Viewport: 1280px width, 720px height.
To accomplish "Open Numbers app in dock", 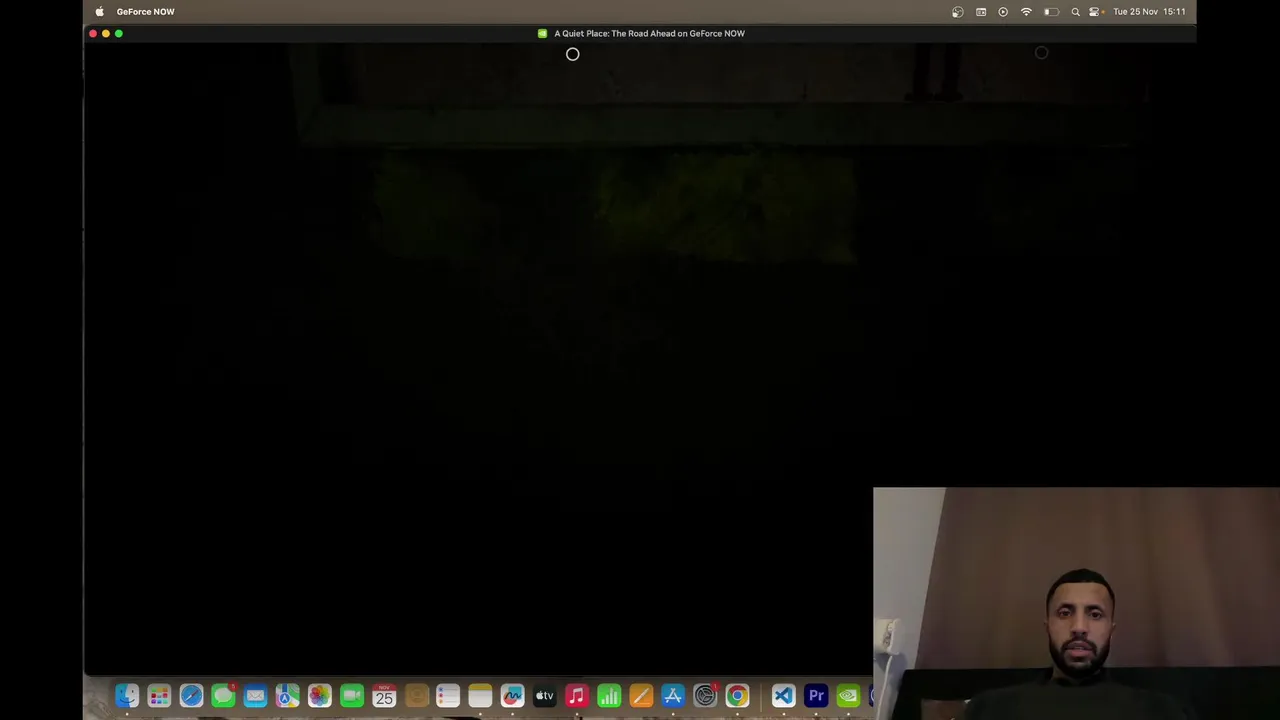I will click(x=608, y=696).
